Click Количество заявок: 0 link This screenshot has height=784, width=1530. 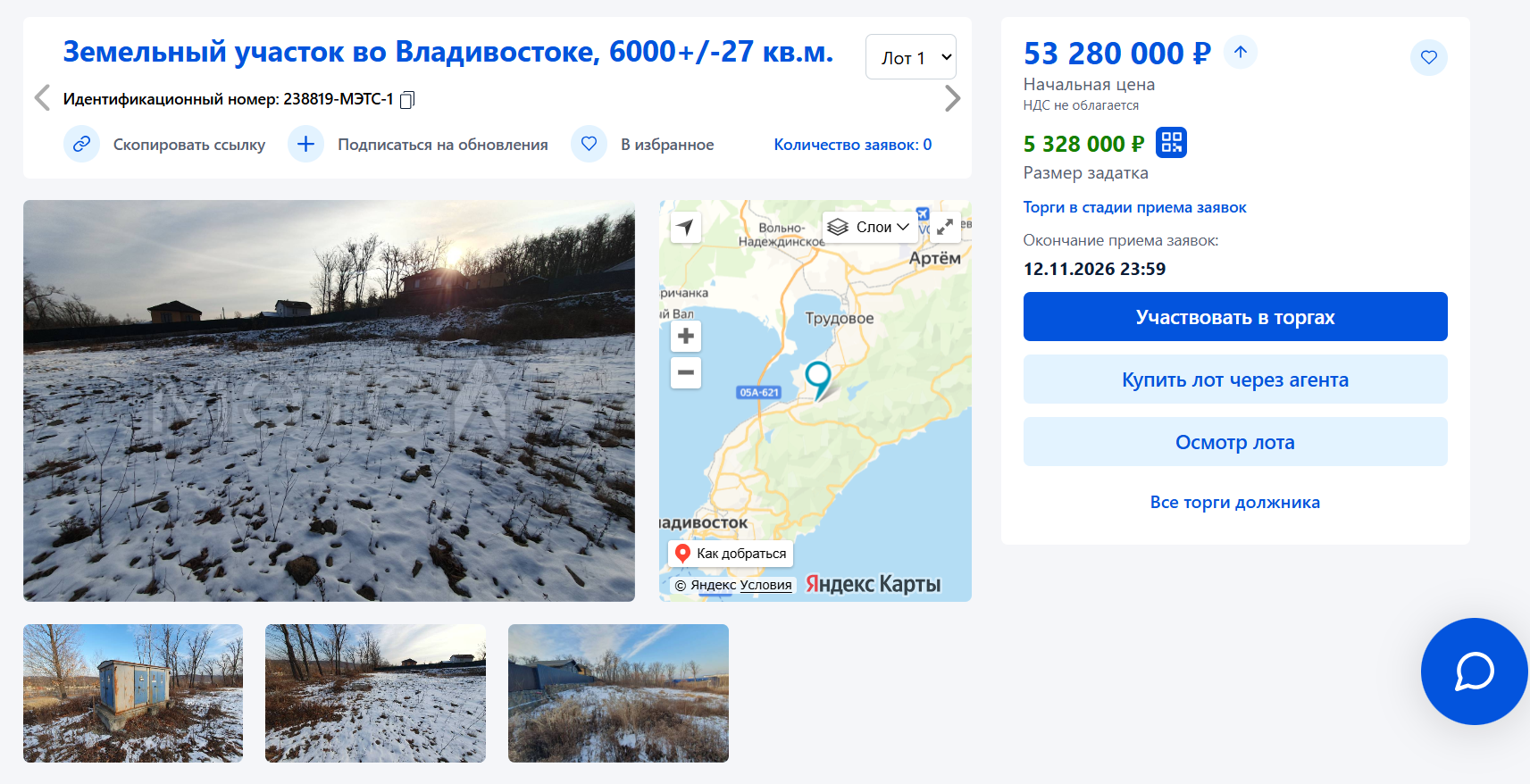(x=853, y=145)
